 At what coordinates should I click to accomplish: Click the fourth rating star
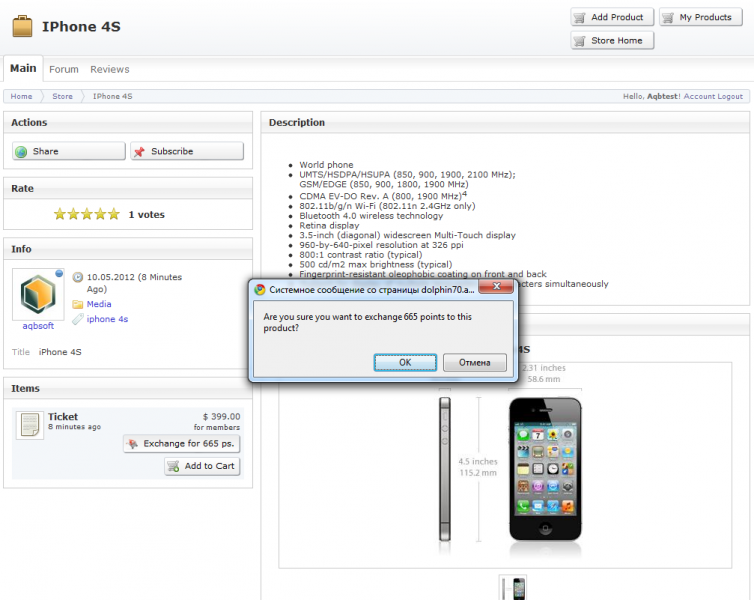tap(100, 214)
